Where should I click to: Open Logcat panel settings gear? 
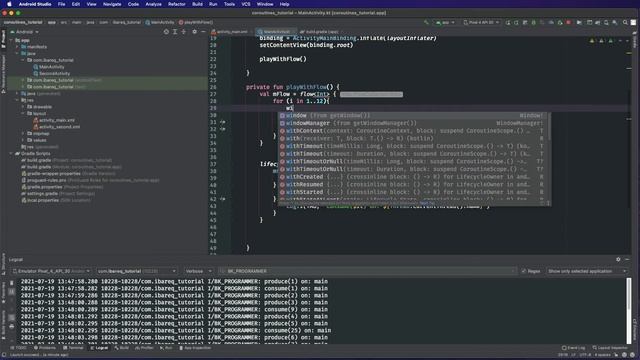point(618,259)
